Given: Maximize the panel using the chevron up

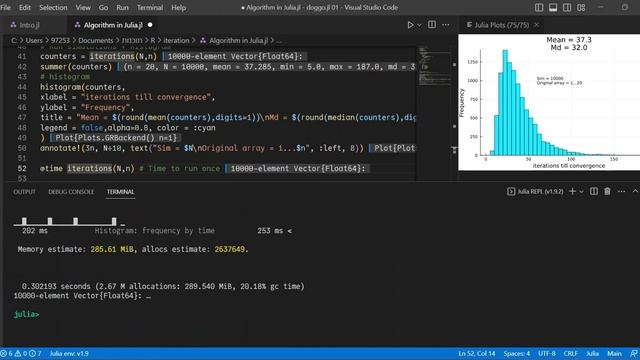Looking at the screenshot, I should click(x=635, y=191).
